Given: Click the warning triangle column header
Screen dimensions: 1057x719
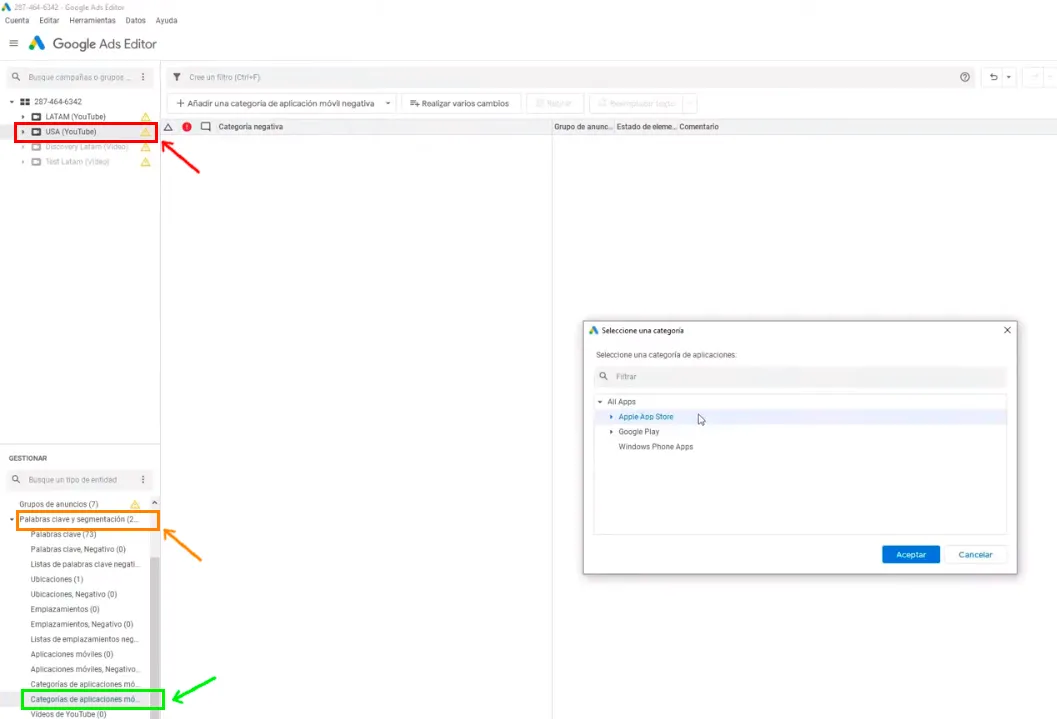Looking at the screenshot, I should click(169, 127).
